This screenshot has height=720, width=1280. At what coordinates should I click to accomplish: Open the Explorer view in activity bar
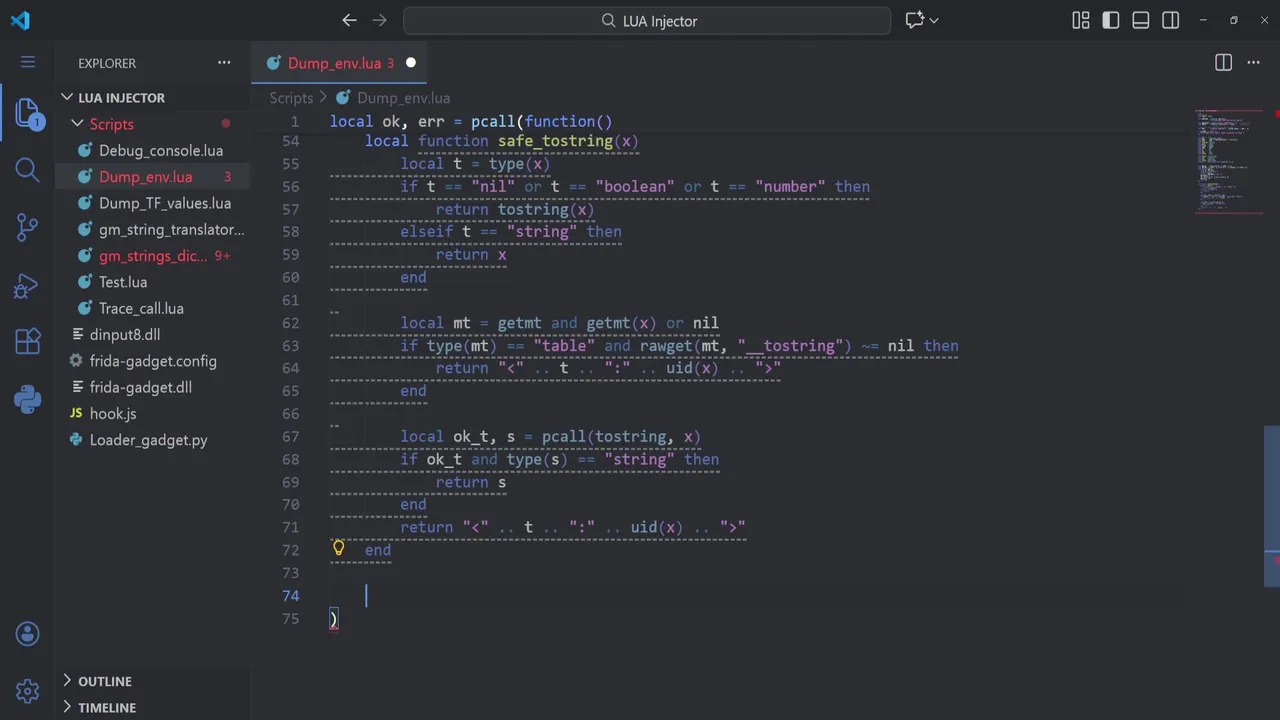pyautogui.click(x=28, y=113)
